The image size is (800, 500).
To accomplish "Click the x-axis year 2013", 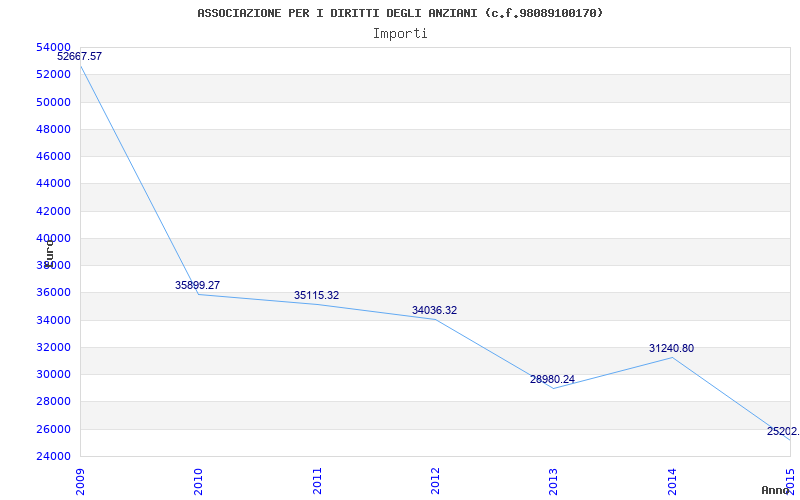I will (x=554, y=481).
